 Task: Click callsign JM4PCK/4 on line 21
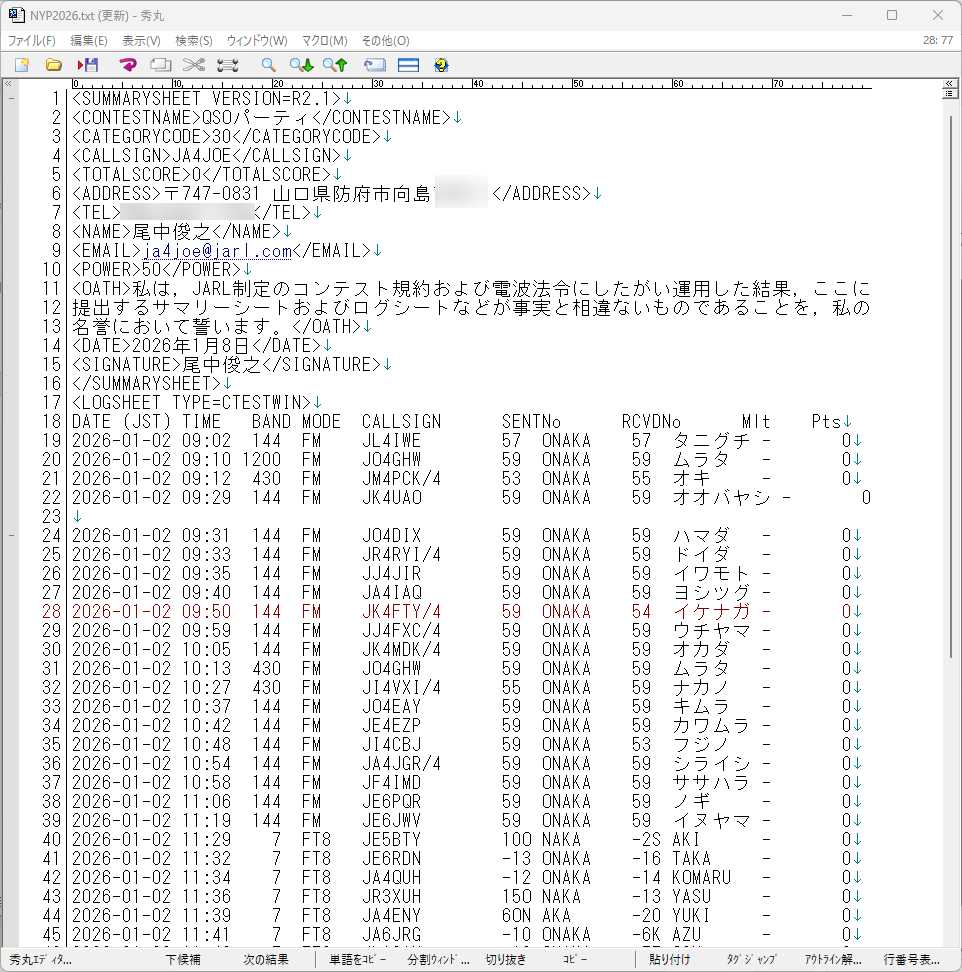coord(401,479)
